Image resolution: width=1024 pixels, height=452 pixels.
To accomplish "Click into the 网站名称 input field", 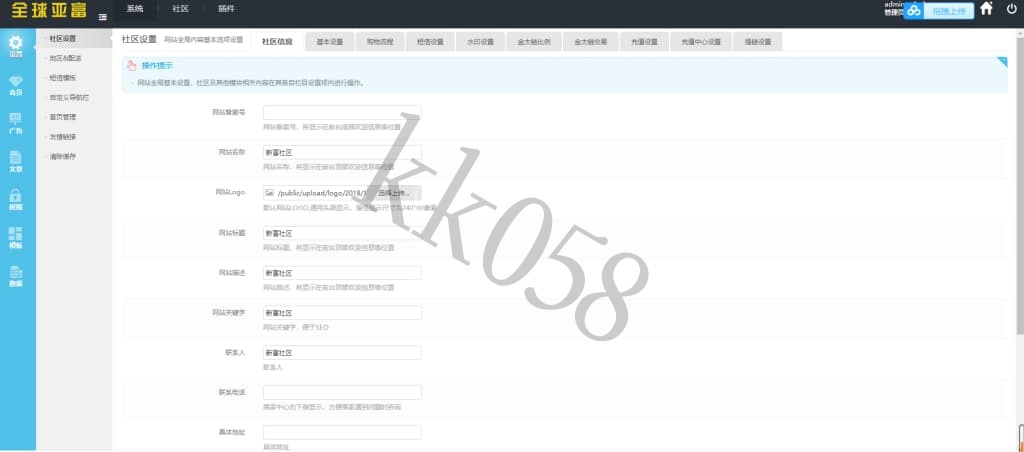I will pyautogui.click(x=342, y=152).
